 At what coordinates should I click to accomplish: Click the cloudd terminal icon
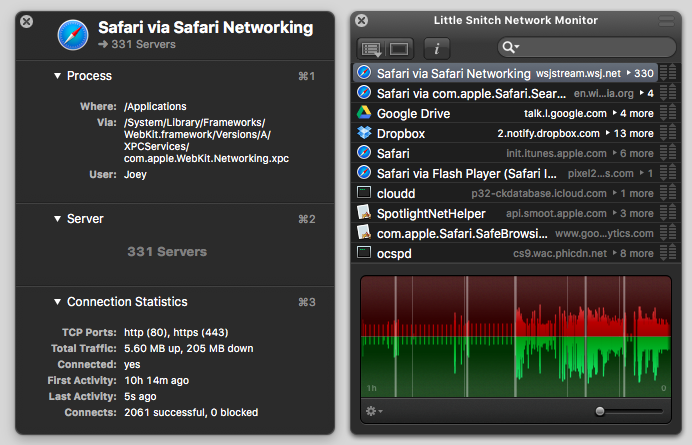coord(364,192)
